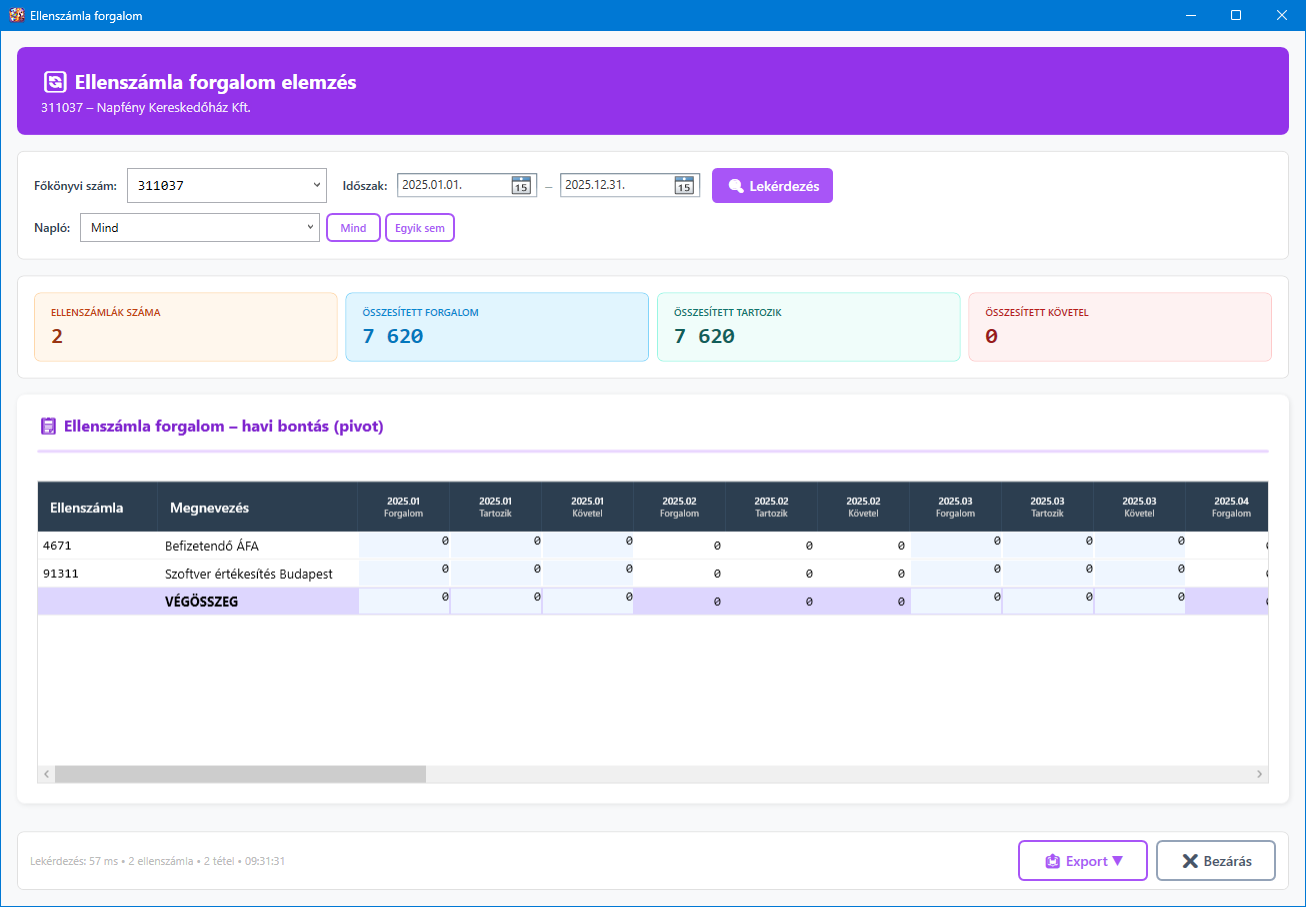Screen dimensions: 1306x907
Task: Open the Napló dropdown list
Action: tap(310, 228)
